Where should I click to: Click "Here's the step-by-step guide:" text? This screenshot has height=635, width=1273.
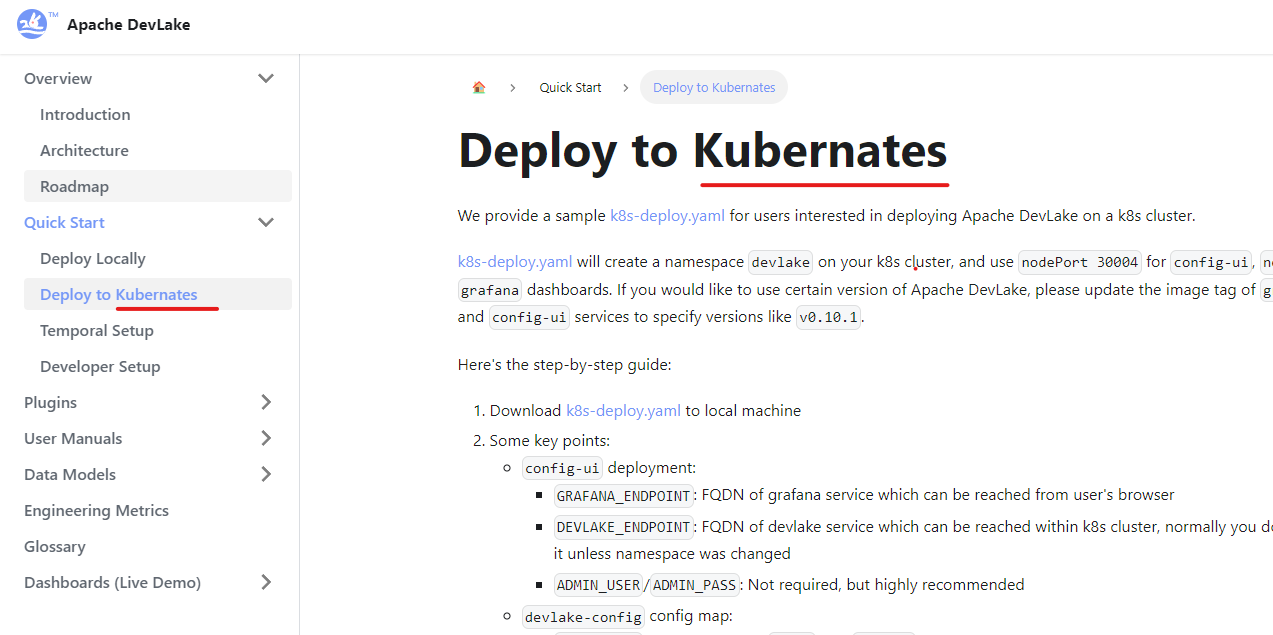[564, 364]
